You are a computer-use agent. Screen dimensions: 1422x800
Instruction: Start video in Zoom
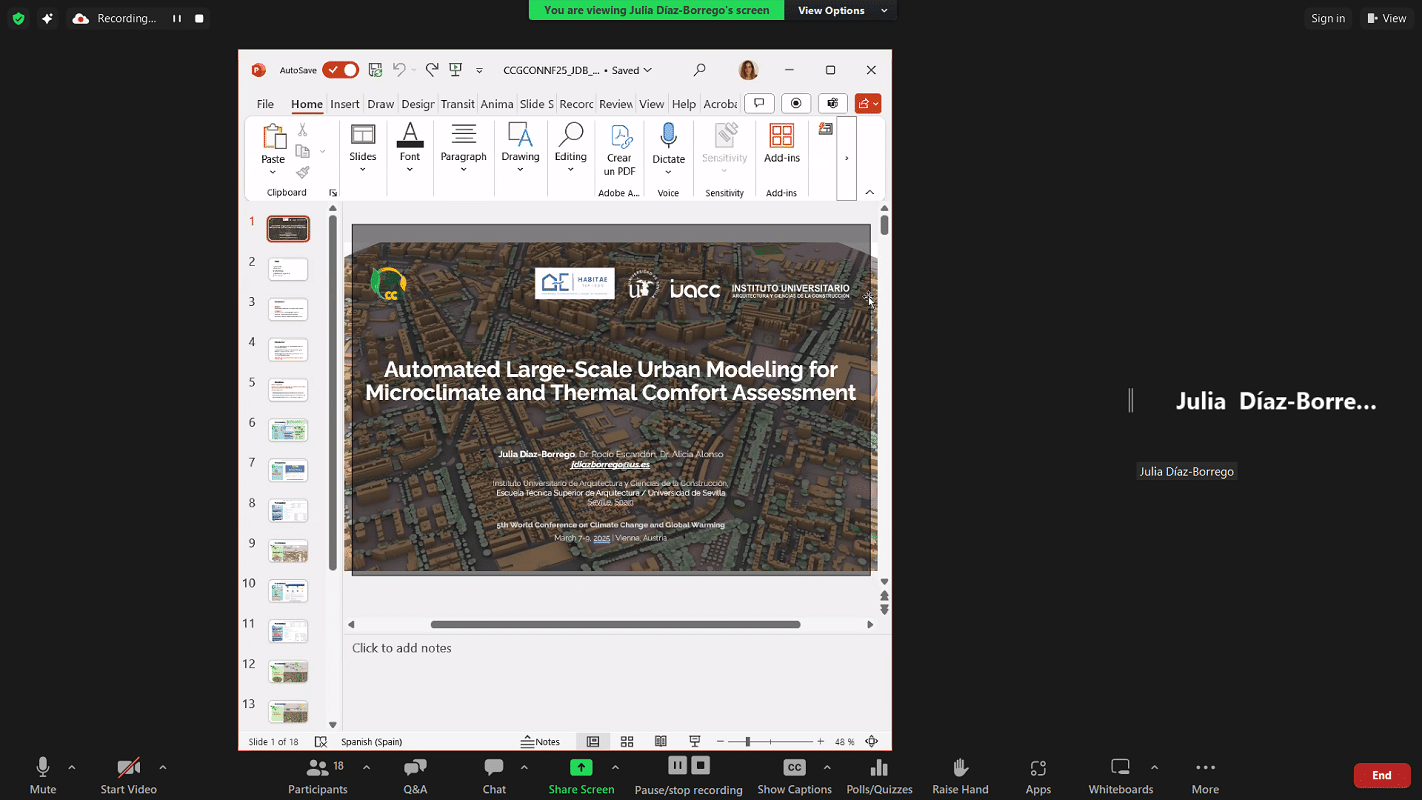128,775
